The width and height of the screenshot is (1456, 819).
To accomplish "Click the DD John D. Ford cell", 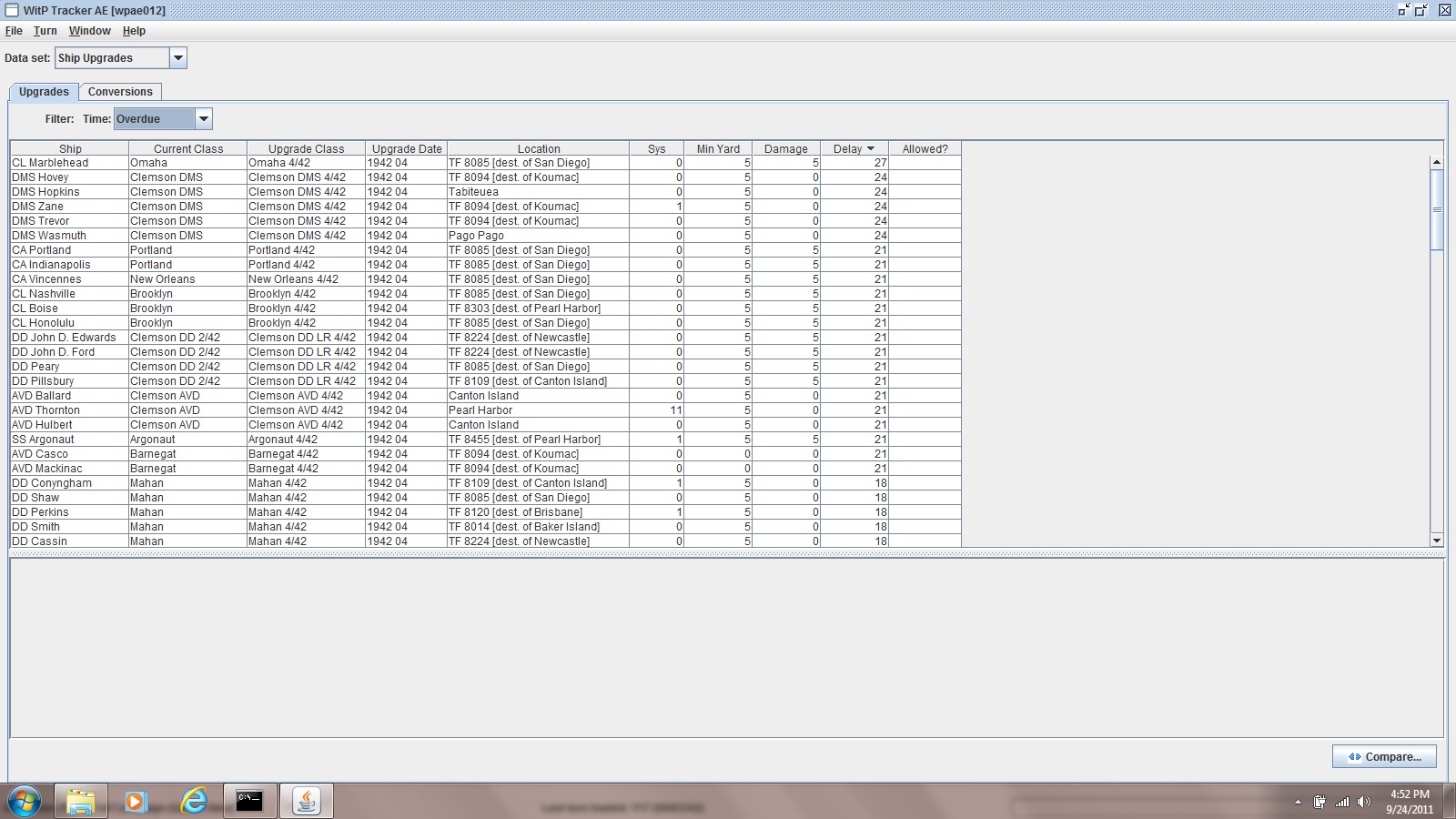I will click(x=70, y=352).
